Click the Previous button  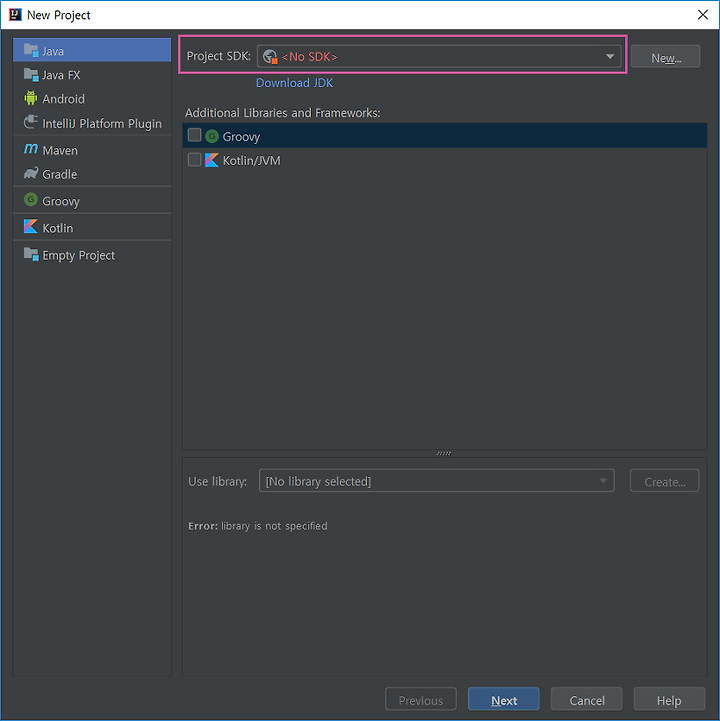click(x=421, y=700)
